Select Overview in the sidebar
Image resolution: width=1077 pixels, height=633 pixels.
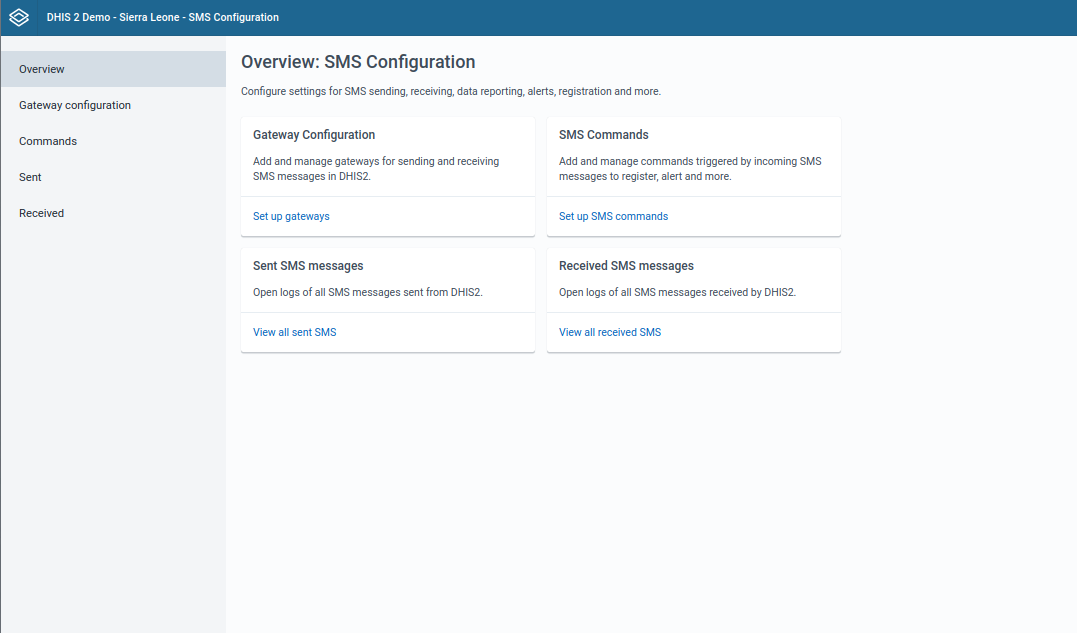42,69
